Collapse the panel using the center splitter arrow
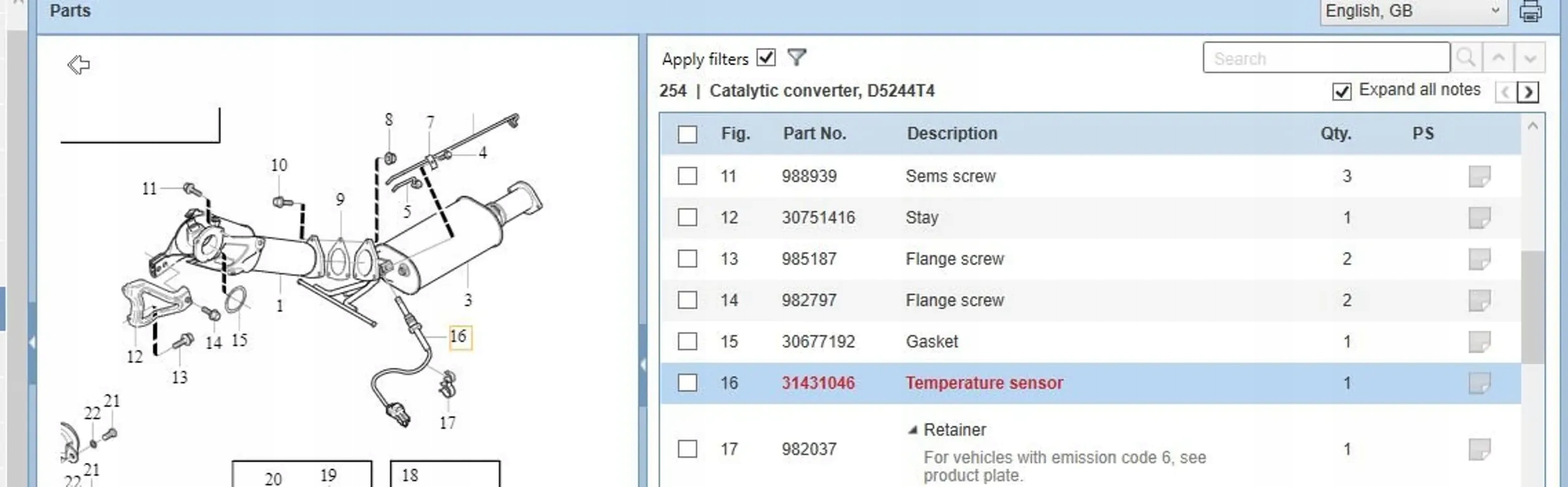Image resolution: width=1568 pixels, height=487 pixels. coord(643,365)
